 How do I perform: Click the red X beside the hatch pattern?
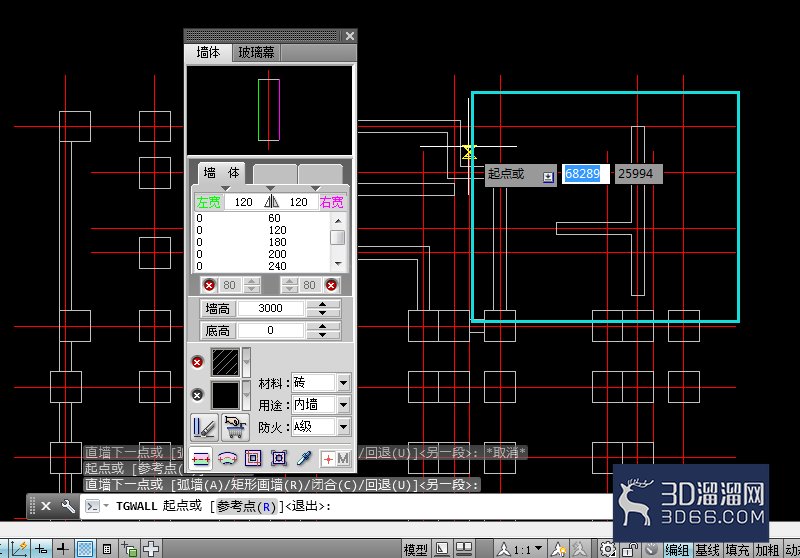tap(197, 362)
